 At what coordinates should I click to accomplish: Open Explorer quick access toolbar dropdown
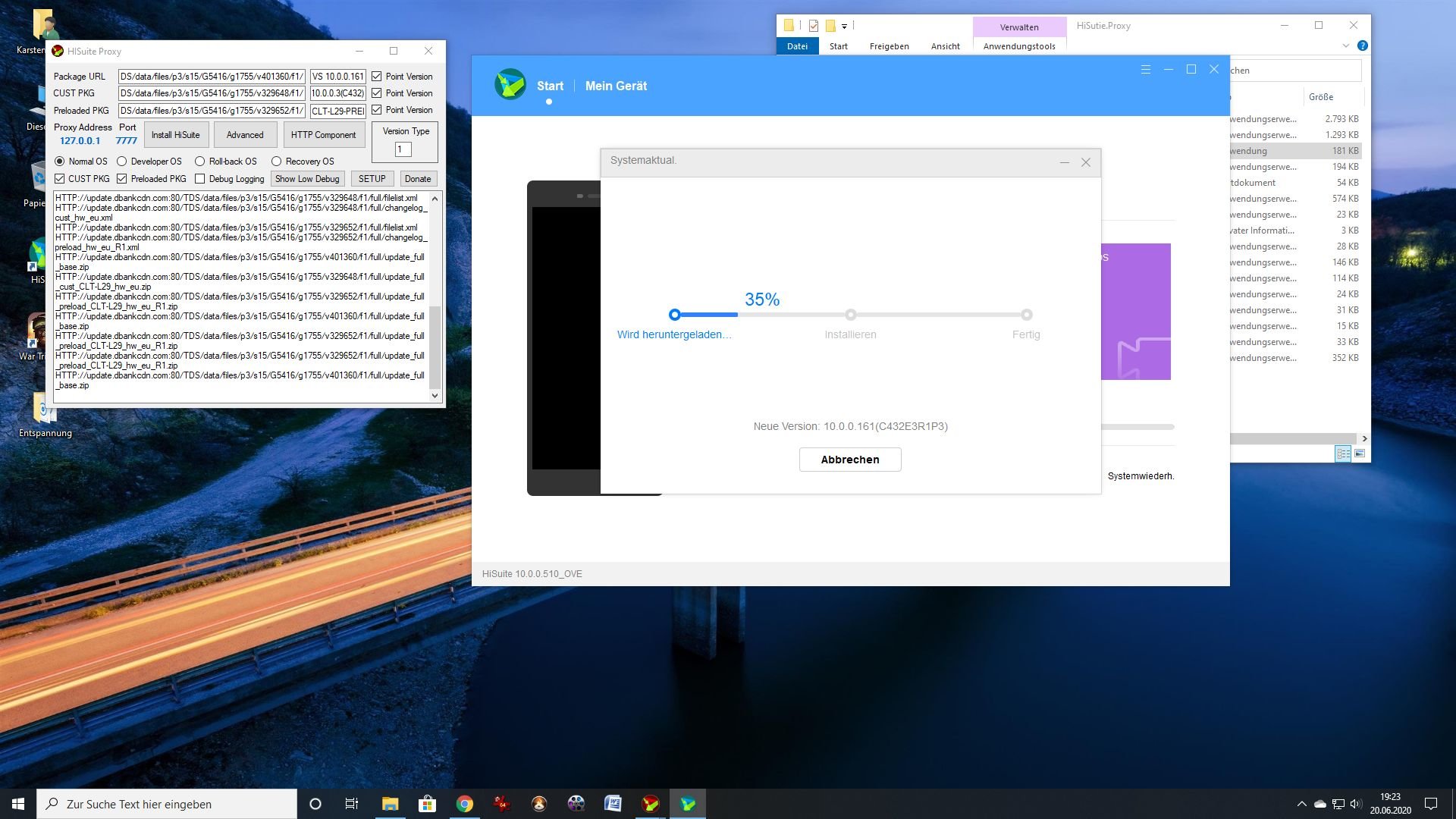pos(844,27)
